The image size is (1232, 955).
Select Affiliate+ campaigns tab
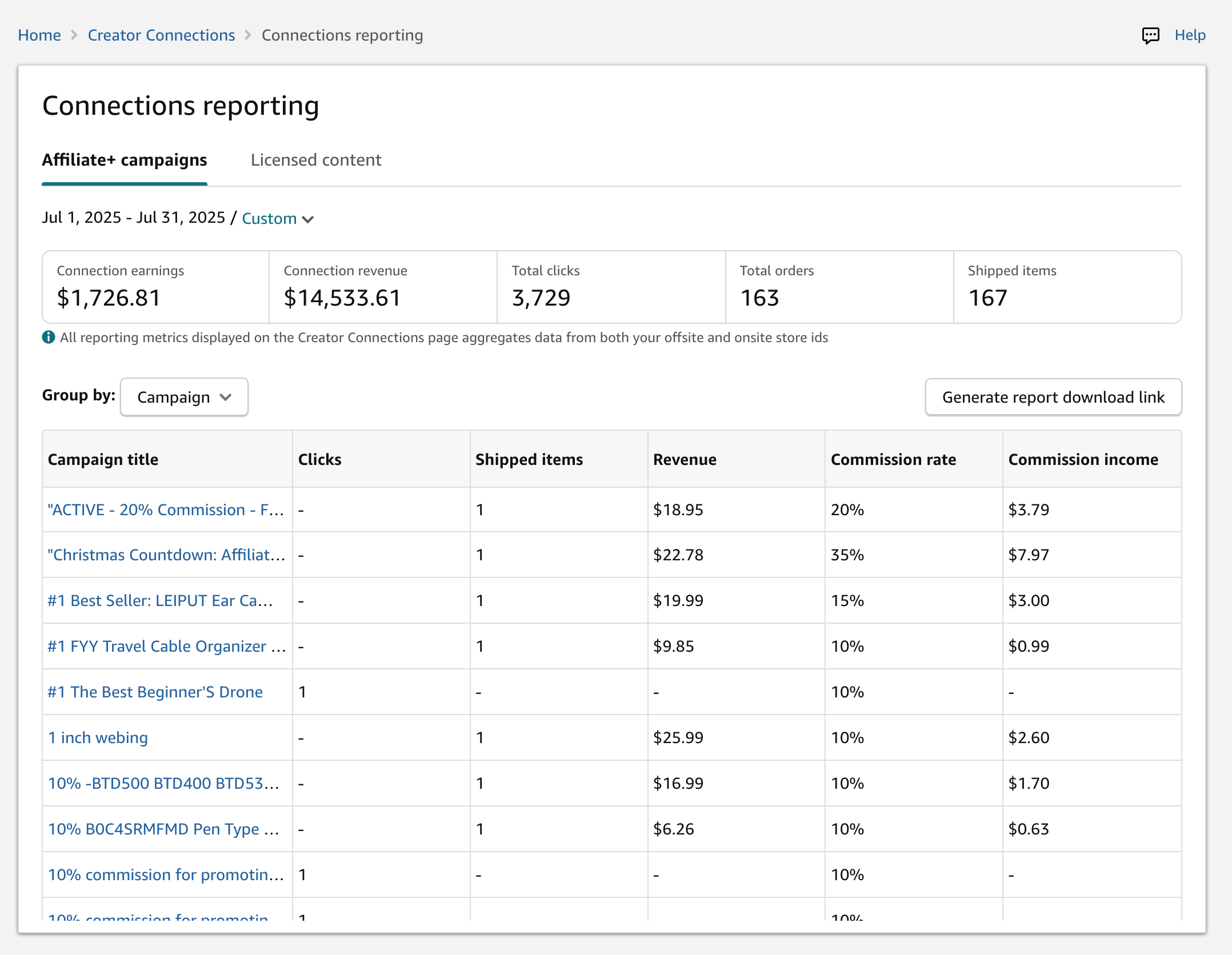coord(125,160)
